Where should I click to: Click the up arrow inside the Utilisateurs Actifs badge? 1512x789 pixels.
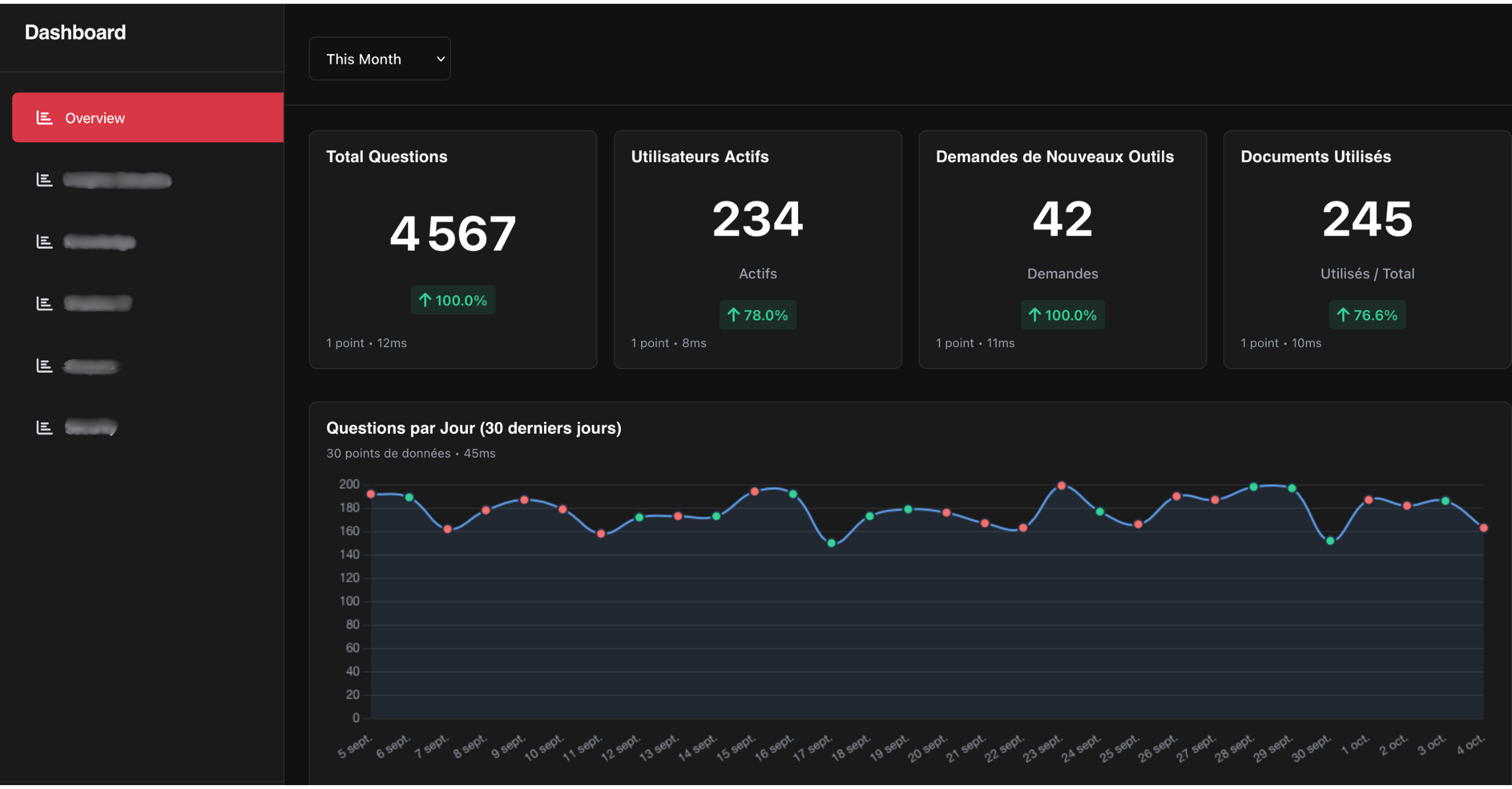(x=733, y=315)
